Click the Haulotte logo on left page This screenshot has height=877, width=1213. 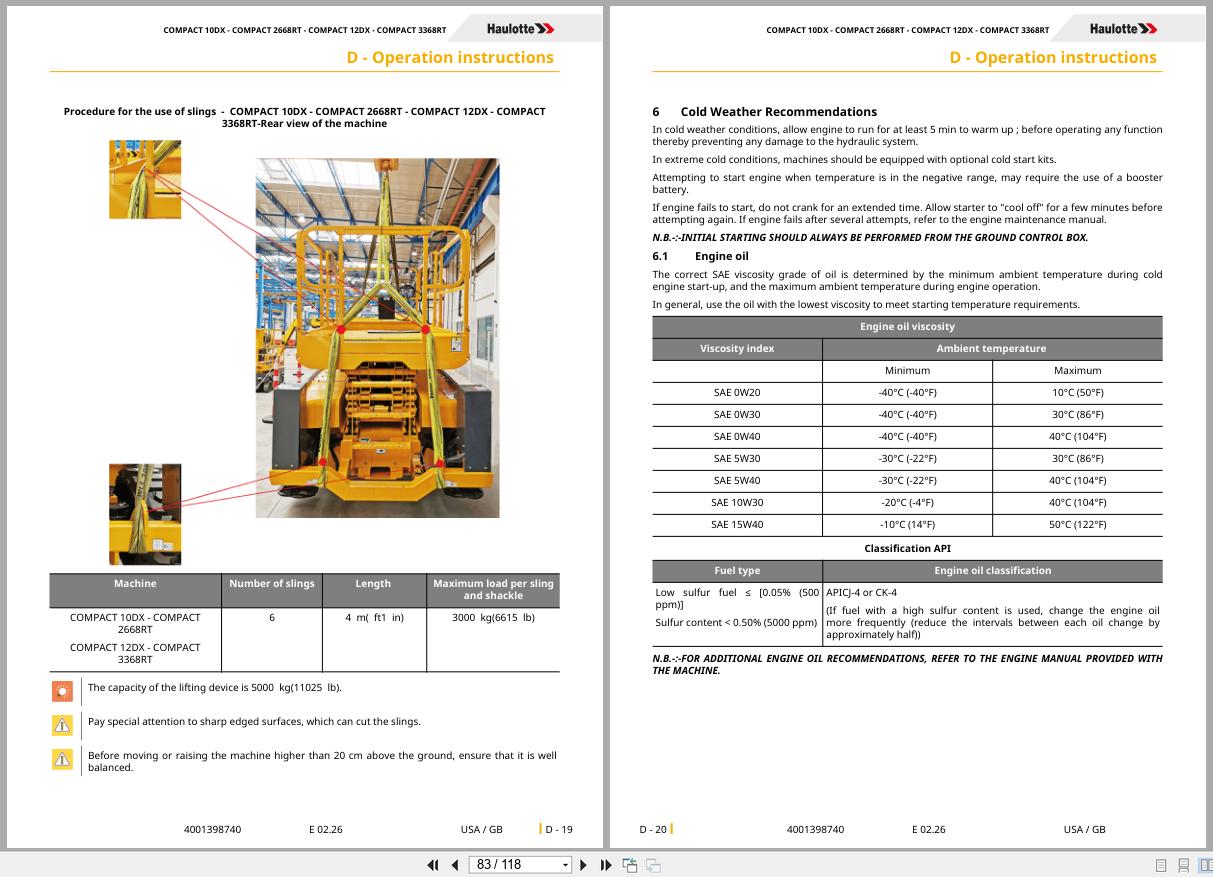520,29
